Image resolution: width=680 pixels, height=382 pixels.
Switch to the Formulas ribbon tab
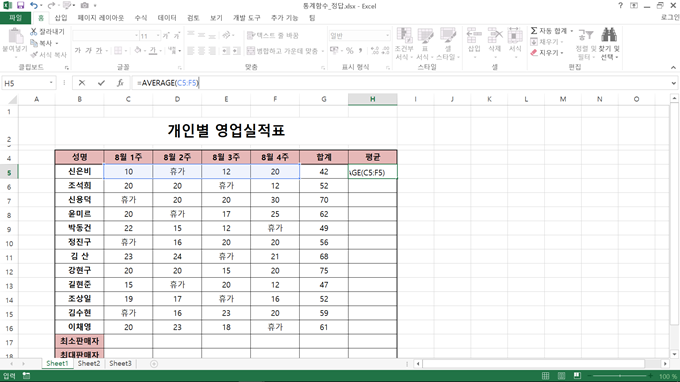pyautogui.click(x=141, y=18)
